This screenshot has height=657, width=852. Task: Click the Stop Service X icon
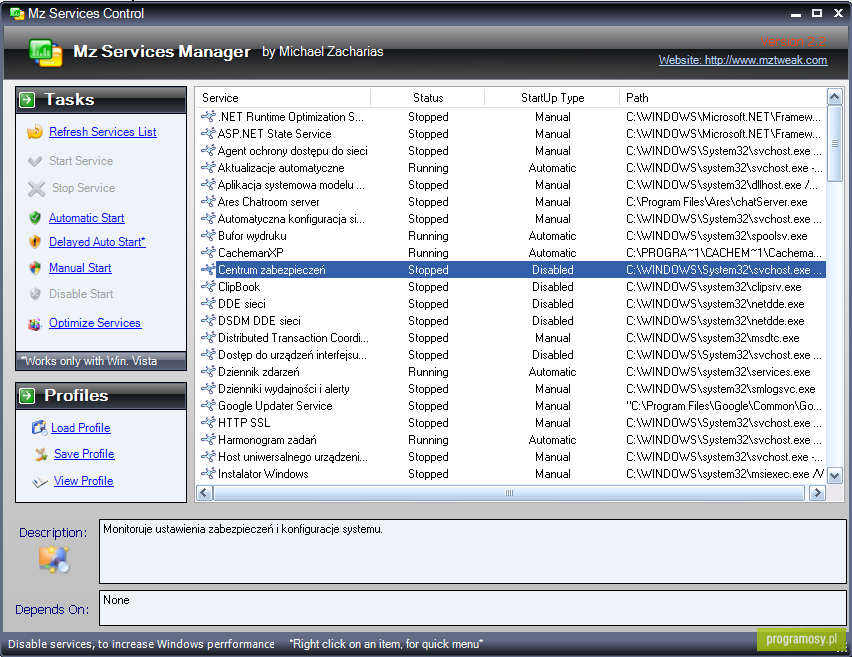[36, 188]
